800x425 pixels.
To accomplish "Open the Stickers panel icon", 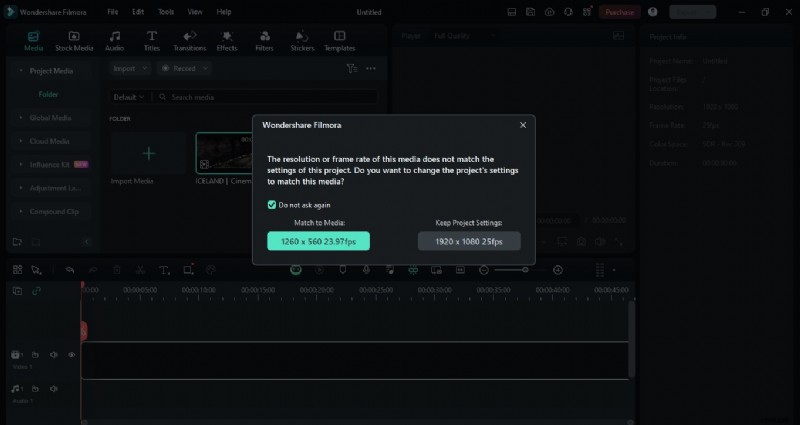I will point(302,40).
